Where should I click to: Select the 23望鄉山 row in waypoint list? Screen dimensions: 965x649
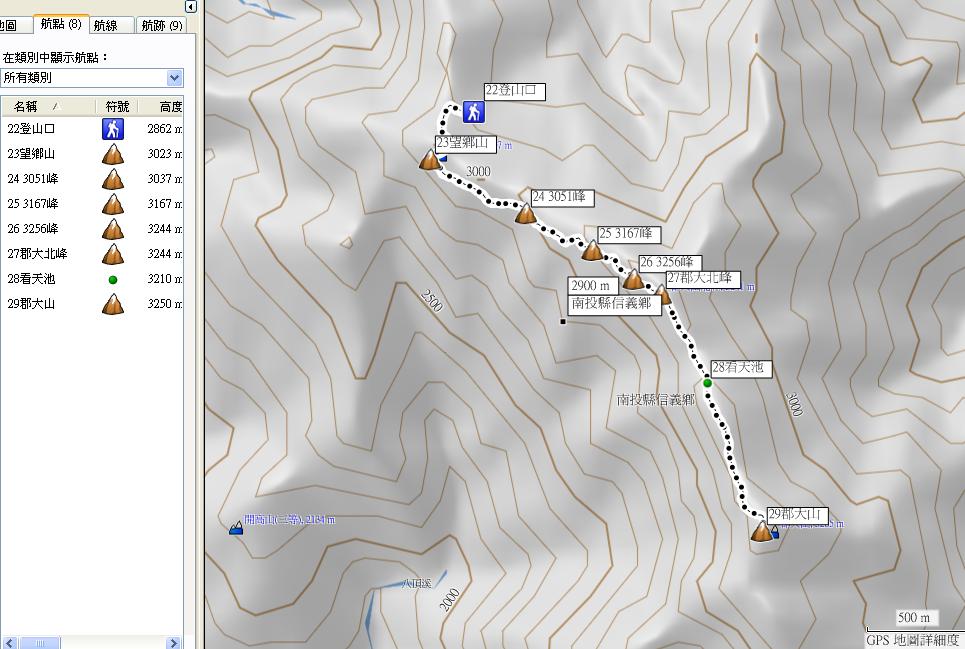[x=92, y=154]
